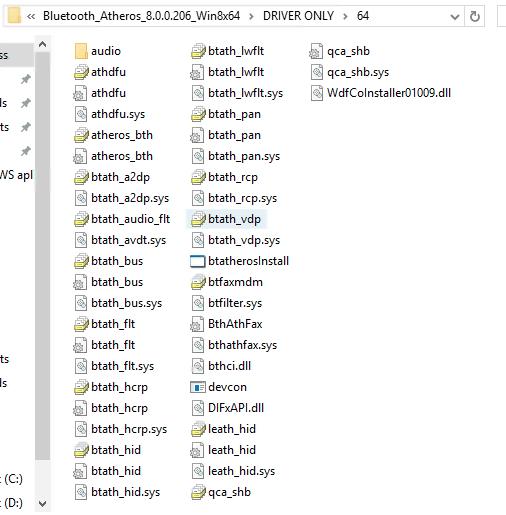Click the btath_a2dp security catalog icon
This screenshot has width=506, height=515.
click(x=81, y=177)
